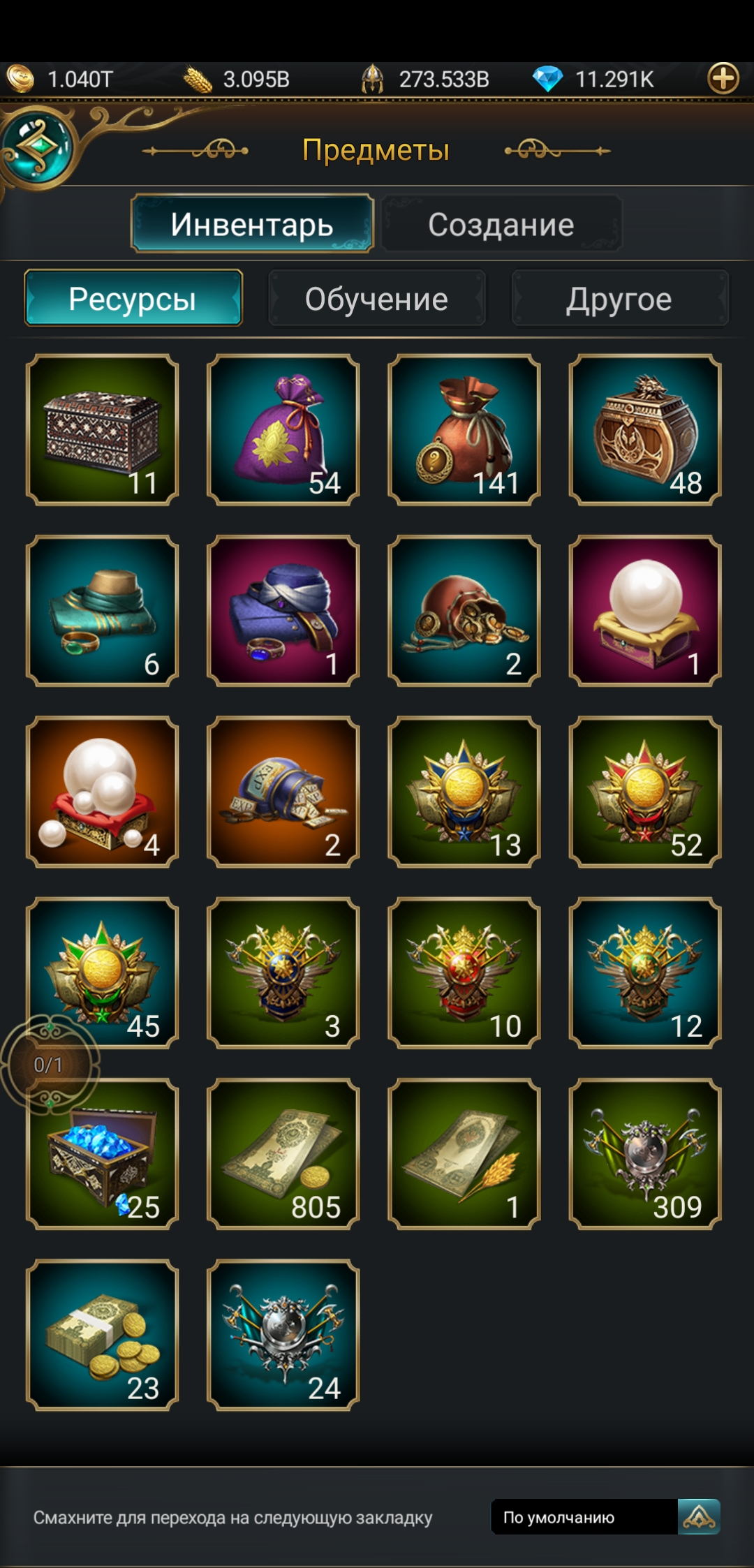Tap the round emblem button in the header corner
Image resolution: width=754 pixels, height=1568 pixels.
(36, 148)
